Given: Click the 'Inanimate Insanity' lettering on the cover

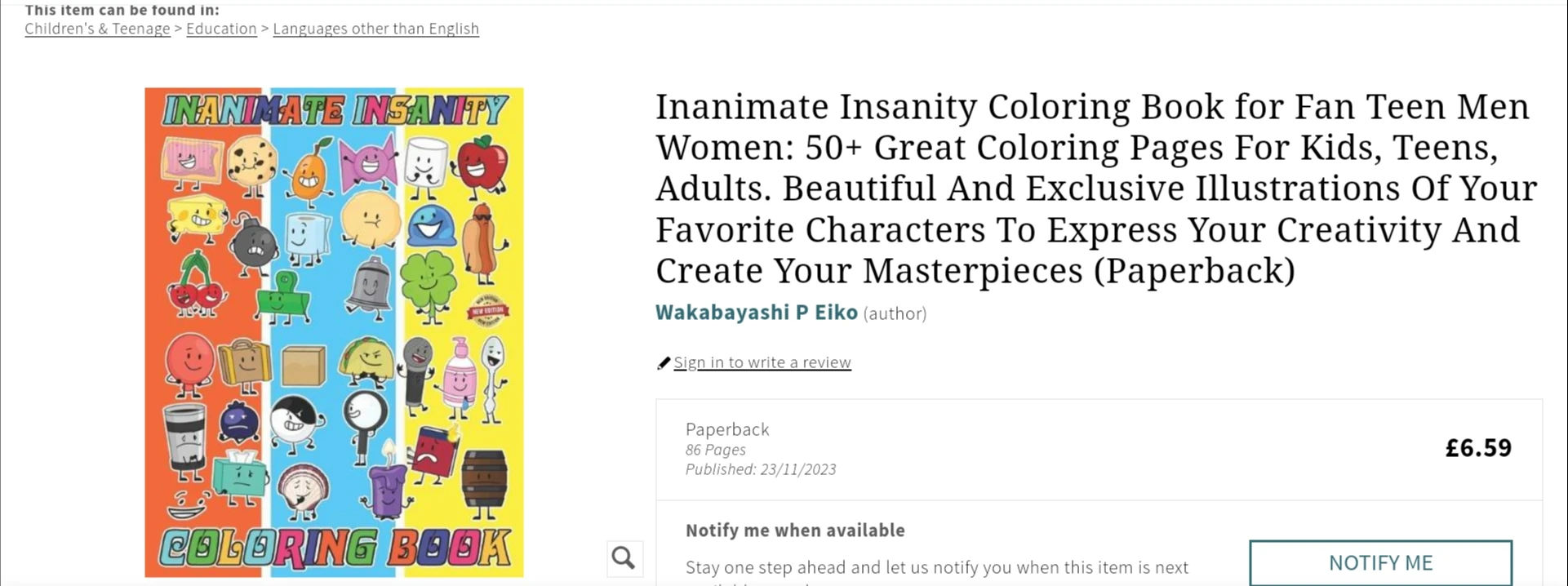Looking at the screenshot, I should pyautogui.click(x=334, y=110).
